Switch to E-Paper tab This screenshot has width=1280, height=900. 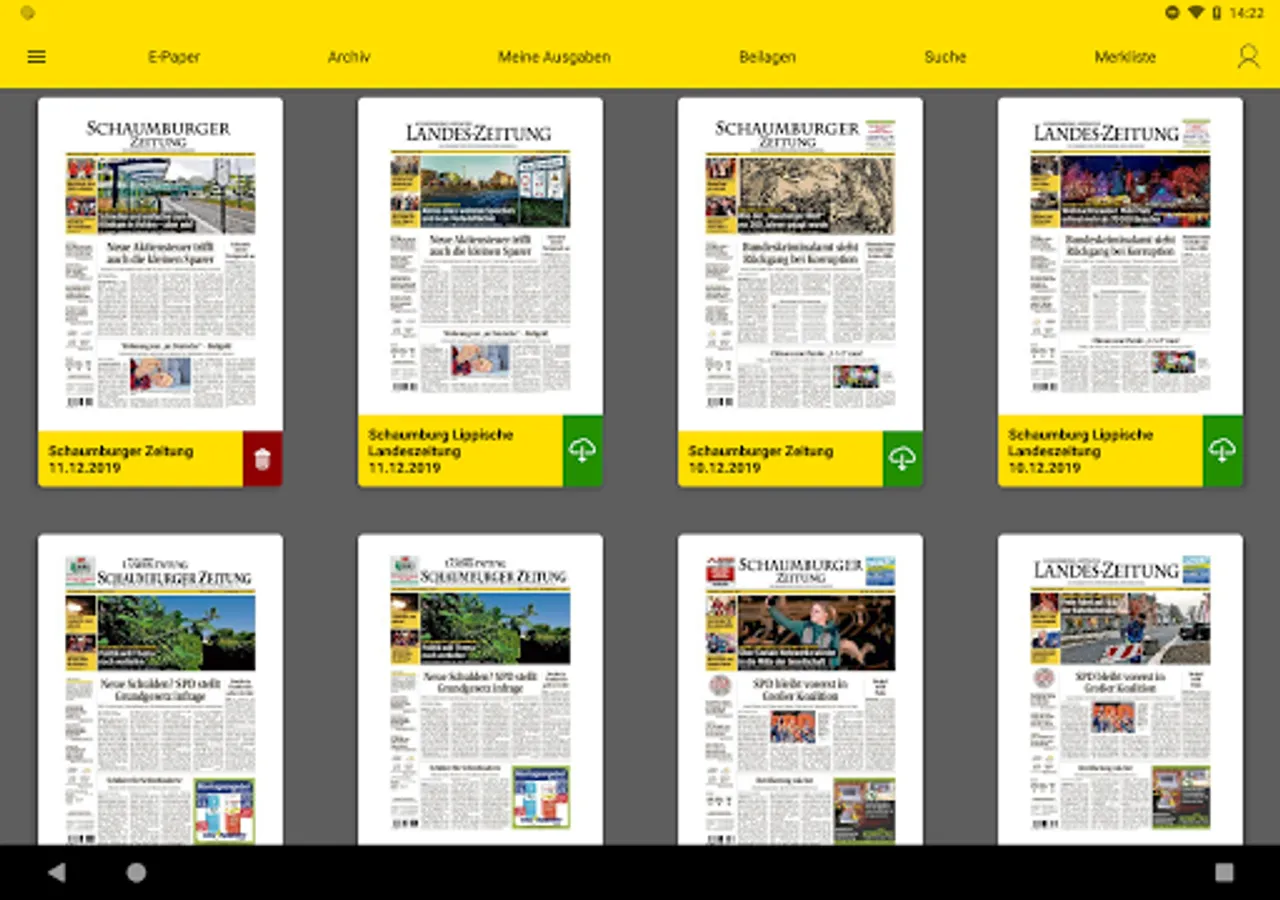point(174,57)
